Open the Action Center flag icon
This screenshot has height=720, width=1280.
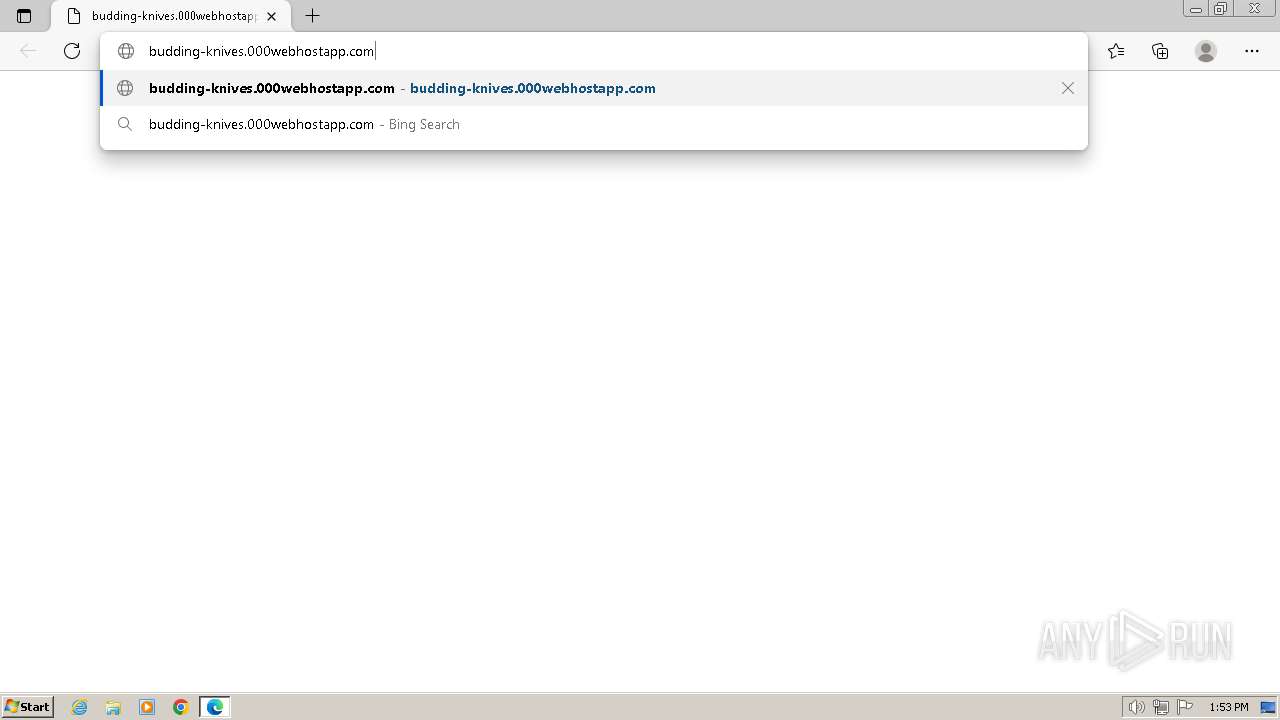[1185, 707]
